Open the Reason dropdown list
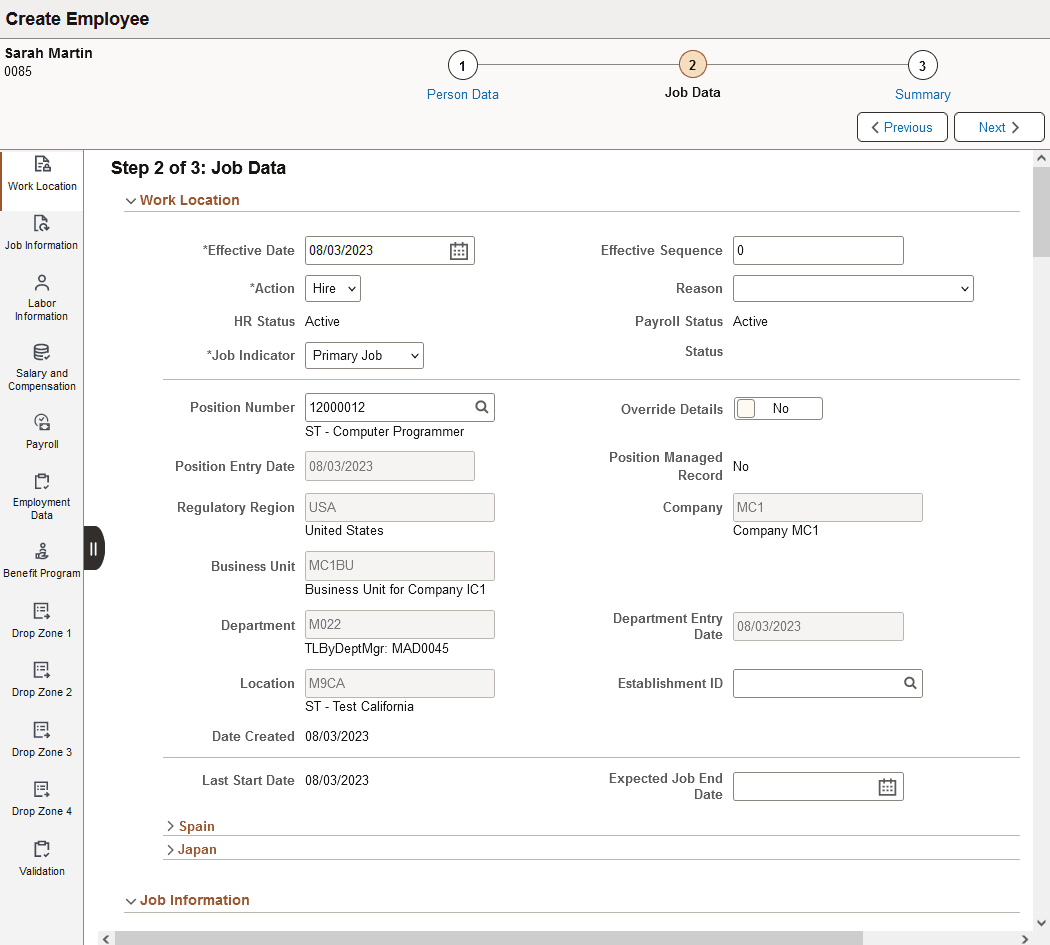This screenshot has height=945, width=1050. 852,288
